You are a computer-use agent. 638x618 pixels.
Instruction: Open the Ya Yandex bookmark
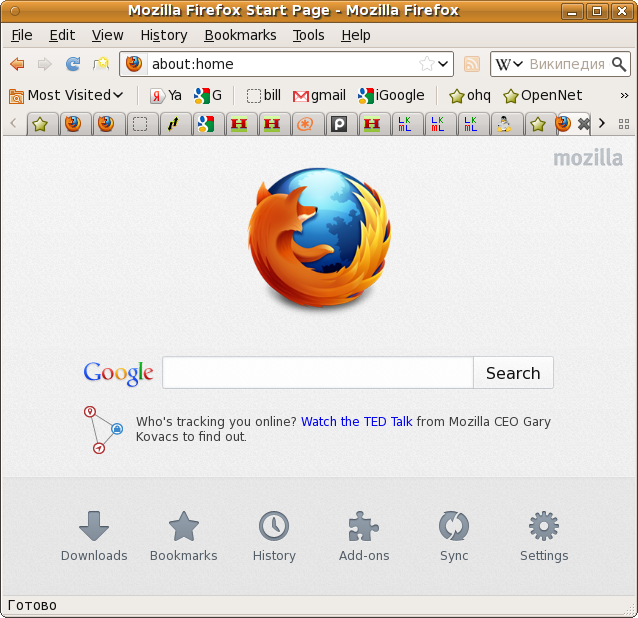click(166, 96)
